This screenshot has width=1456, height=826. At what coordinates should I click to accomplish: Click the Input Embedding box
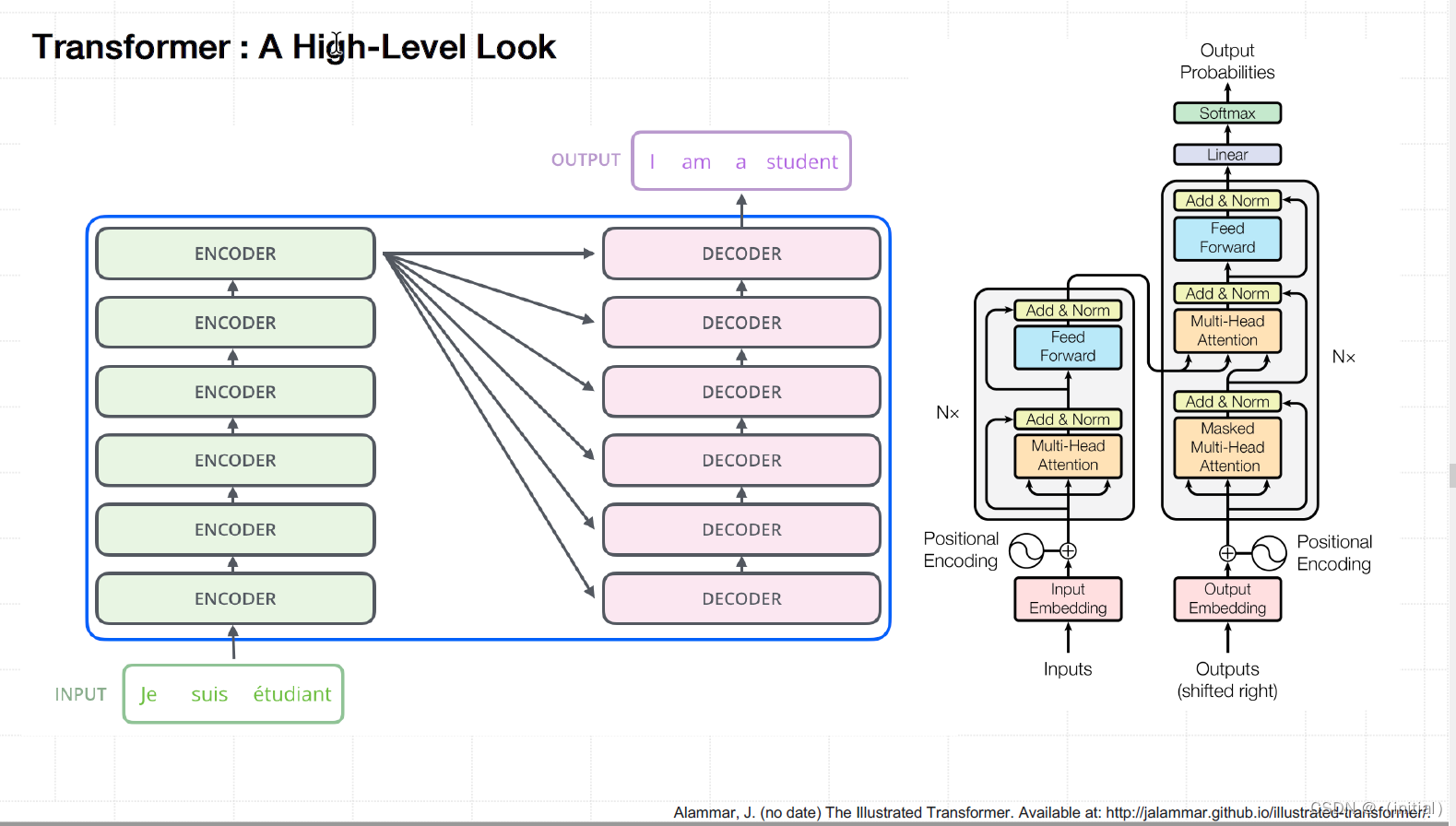pos(1068,598)
